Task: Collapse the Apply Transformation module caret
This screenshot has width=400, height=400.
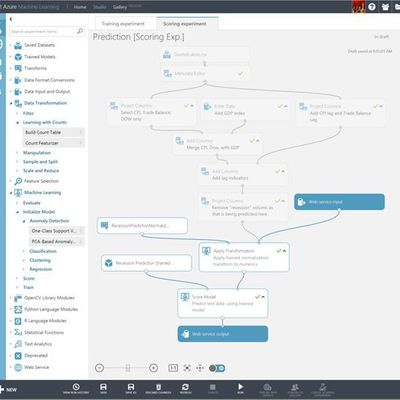Action: pos(284,251)
